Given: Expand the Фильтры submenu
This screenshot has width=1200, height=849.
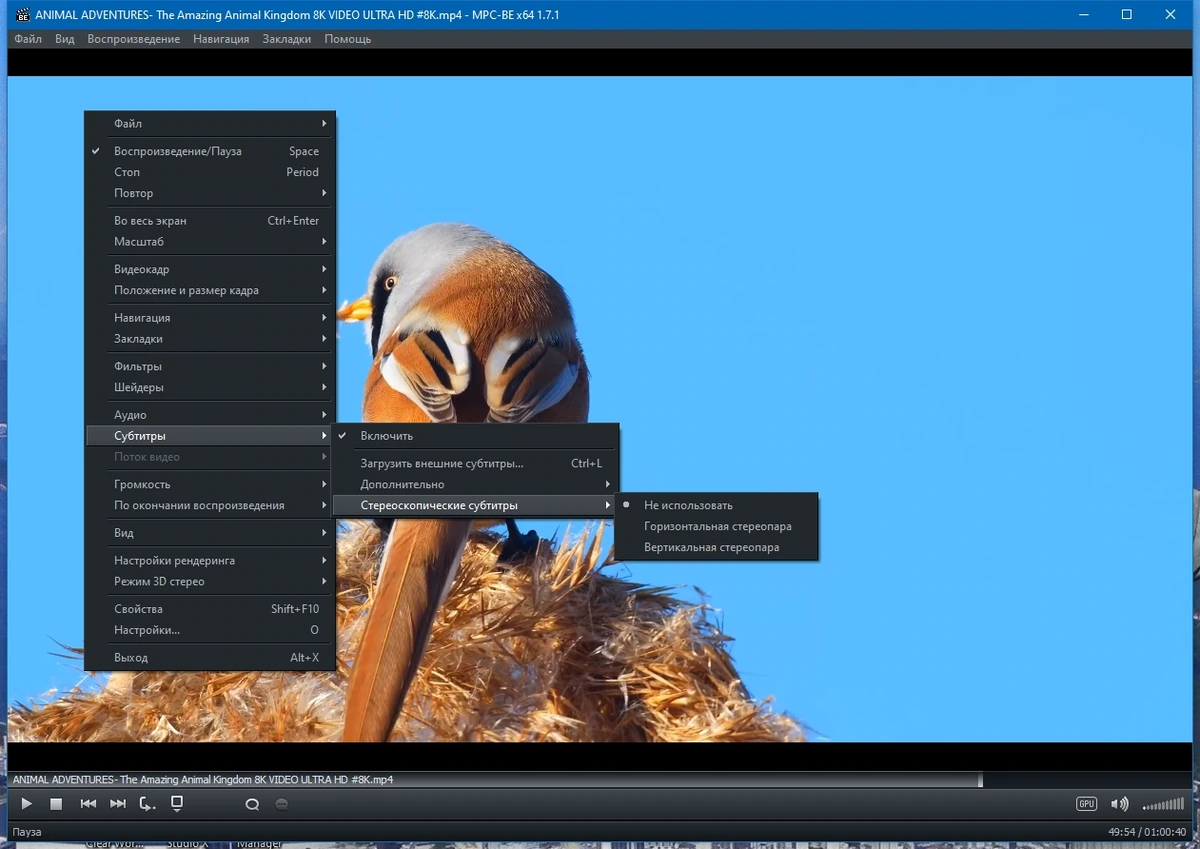Looking at the screenshot, I should (x=210, y=366).
